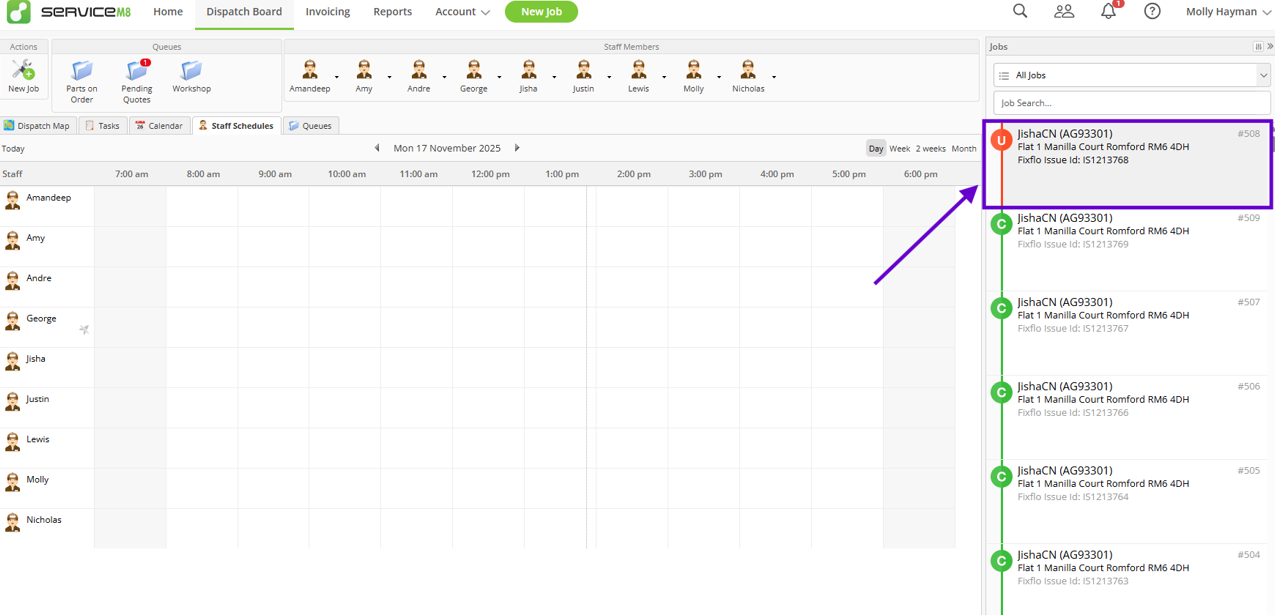Open the dropdown arrow next to George
This screenshot has height=615, width=1275.
pos(499,77)
